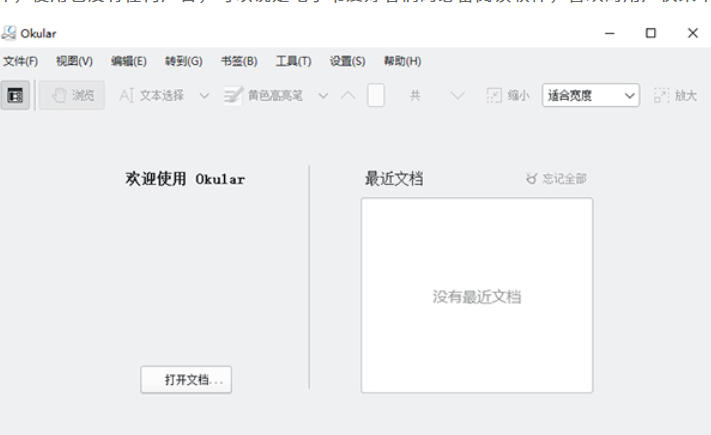This screenshot has width=711, height=435.
Task: Open the Edit (E) menu
Action: pyautogui.click(x=129, y=61)
